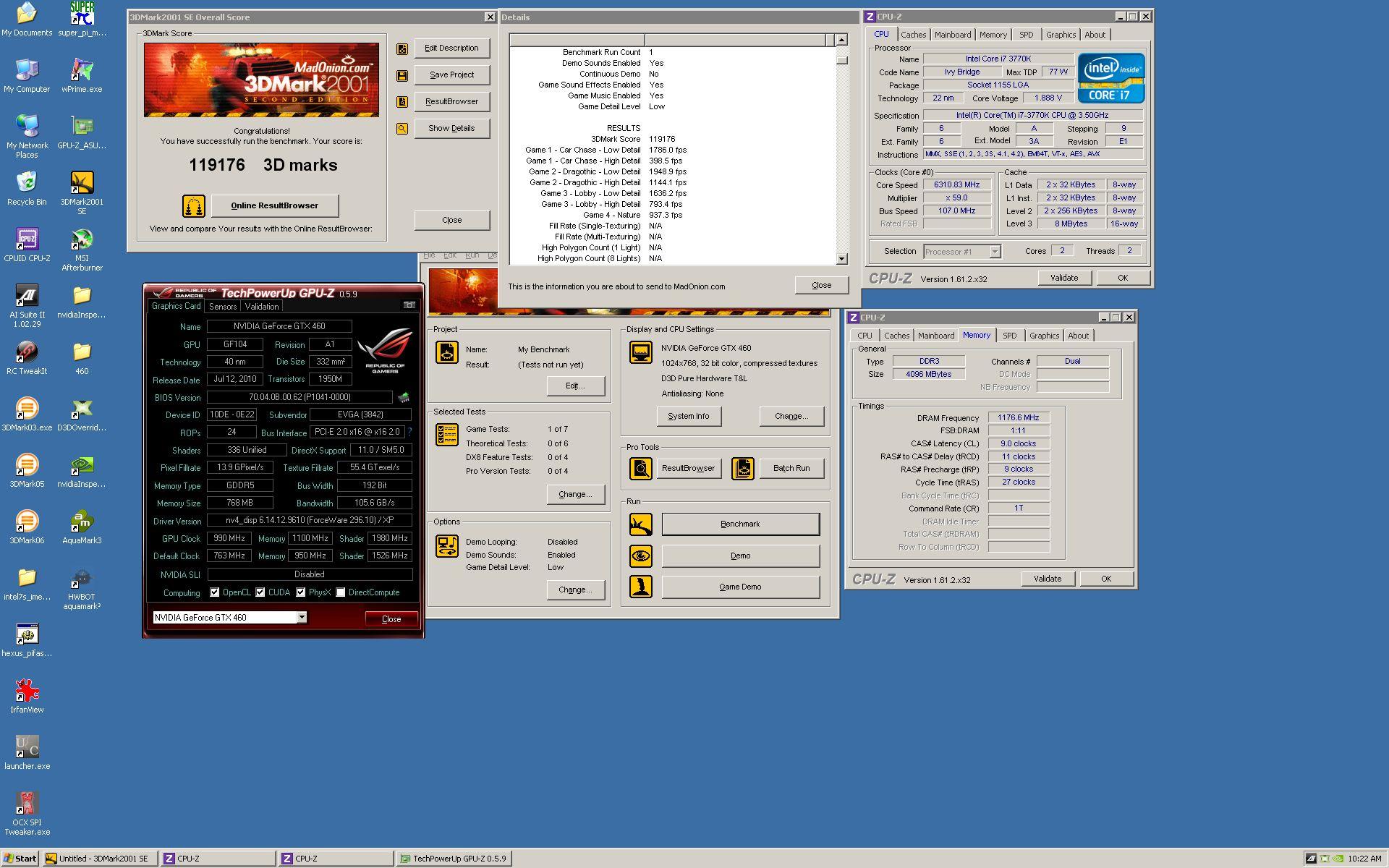The width and height of the screenshot is (1389, 868).
Task: Open the SPD tab in top CPU-Z window
Action: (x=1026, y=35)
